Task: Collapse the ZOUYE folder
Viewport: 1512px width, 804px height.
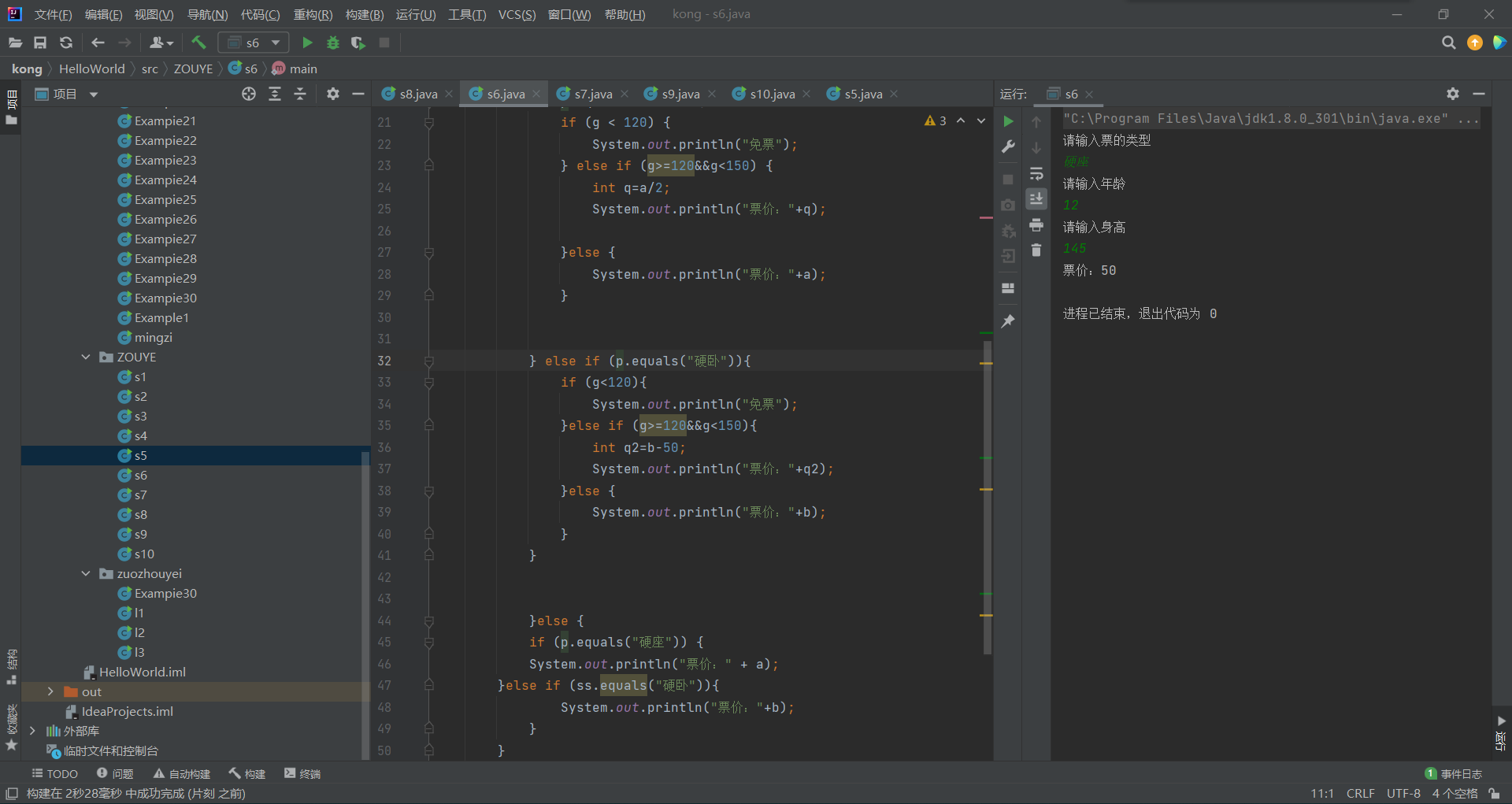Action: [86, 358]
